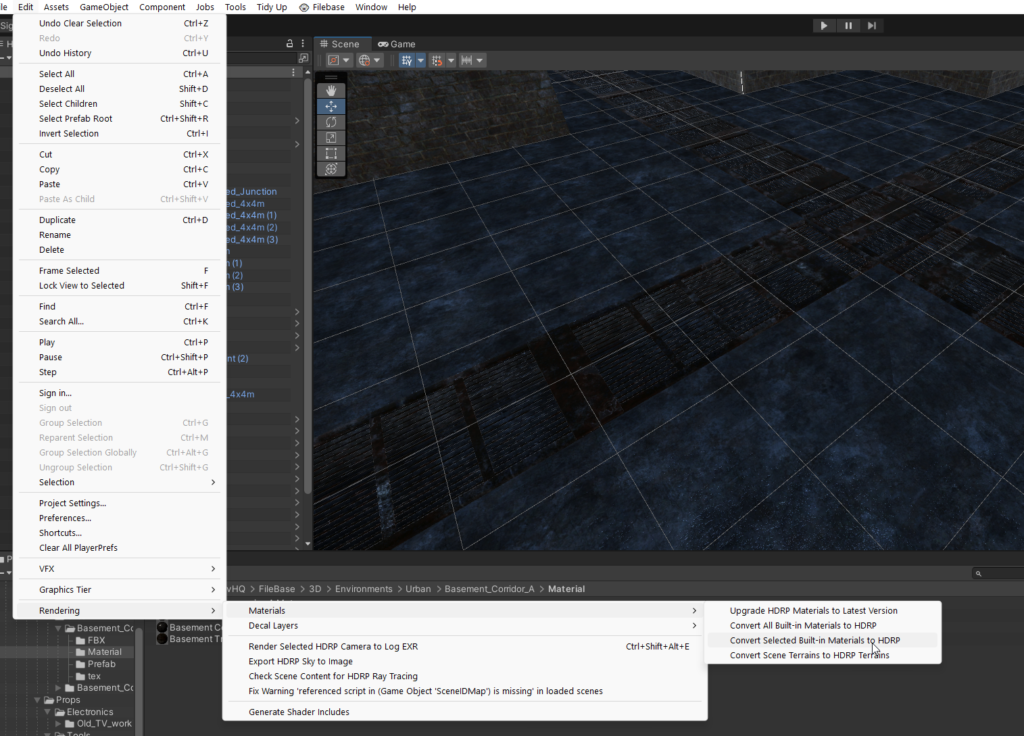Select the Hand (View) tool
Screen dimensions: 1024x736
[x=331, y=90]
